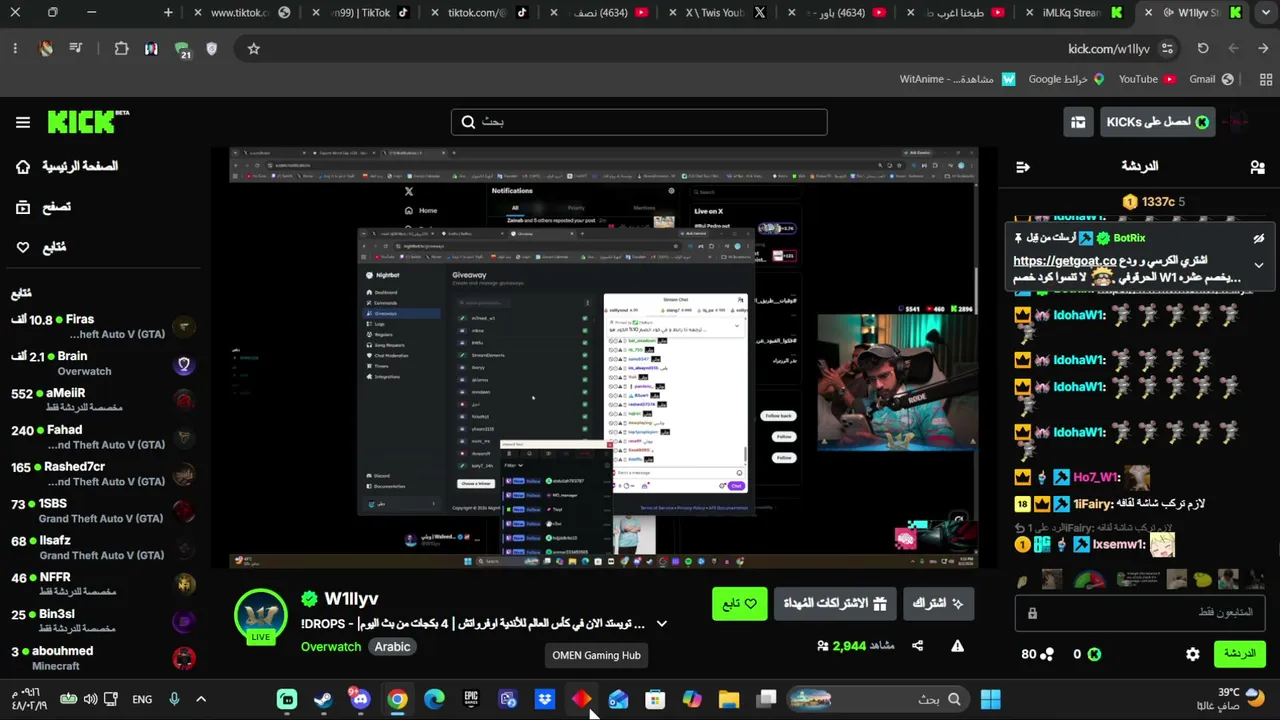Open Rashed7cr channel in sidebar
The image size is (1280, 720).
103,474
